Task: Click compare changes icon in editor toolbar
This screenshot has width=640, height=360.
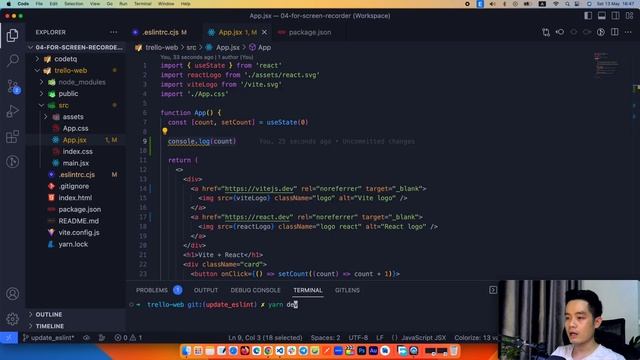Action: pos(546,32)
